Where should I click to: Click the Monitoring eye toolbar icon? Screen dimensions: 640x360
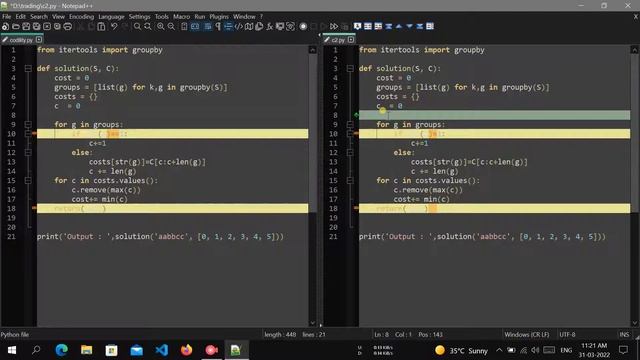(x=291, y=27)
